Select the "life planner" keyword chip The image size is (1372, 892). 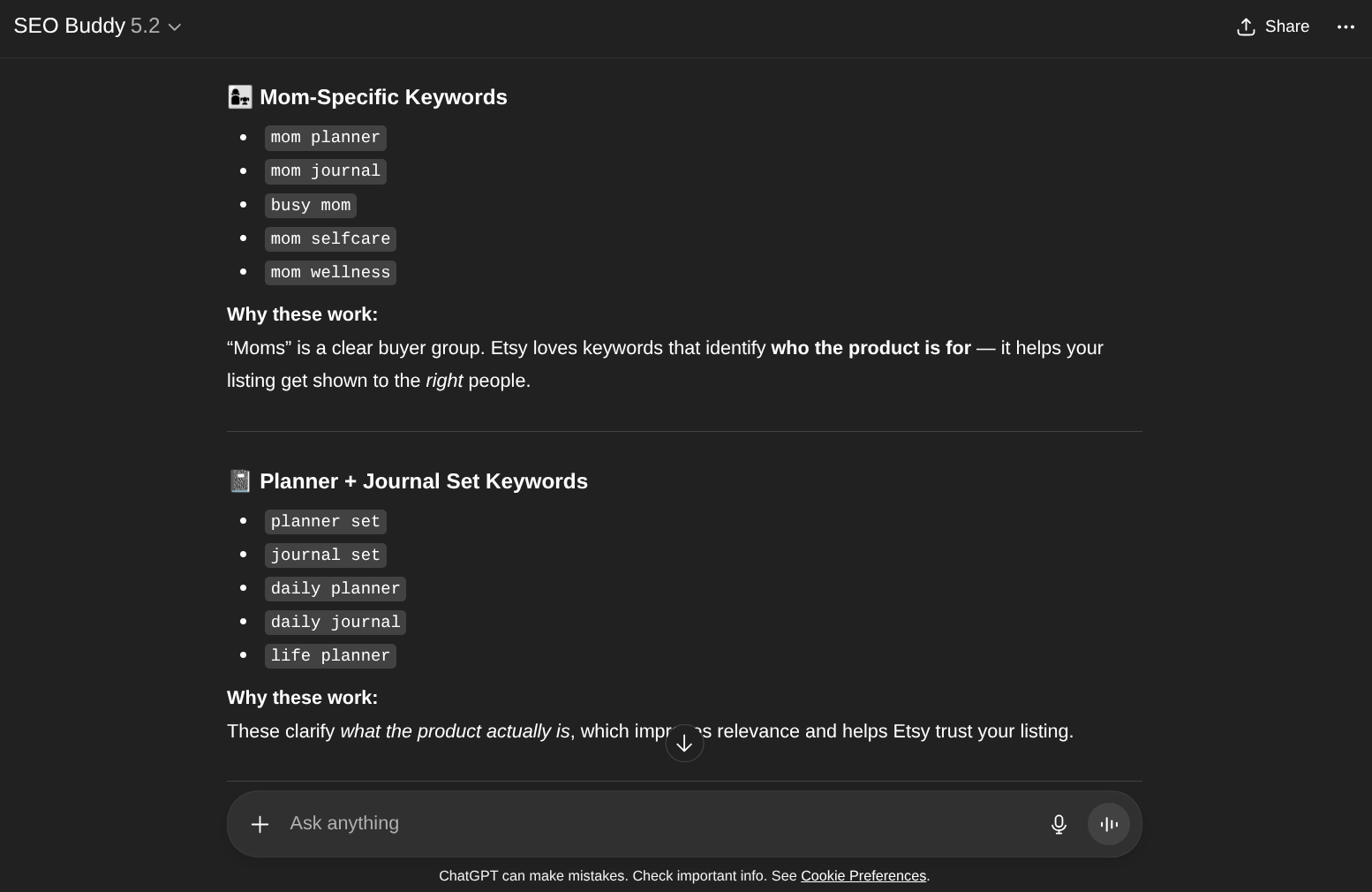tap(330, 656)
